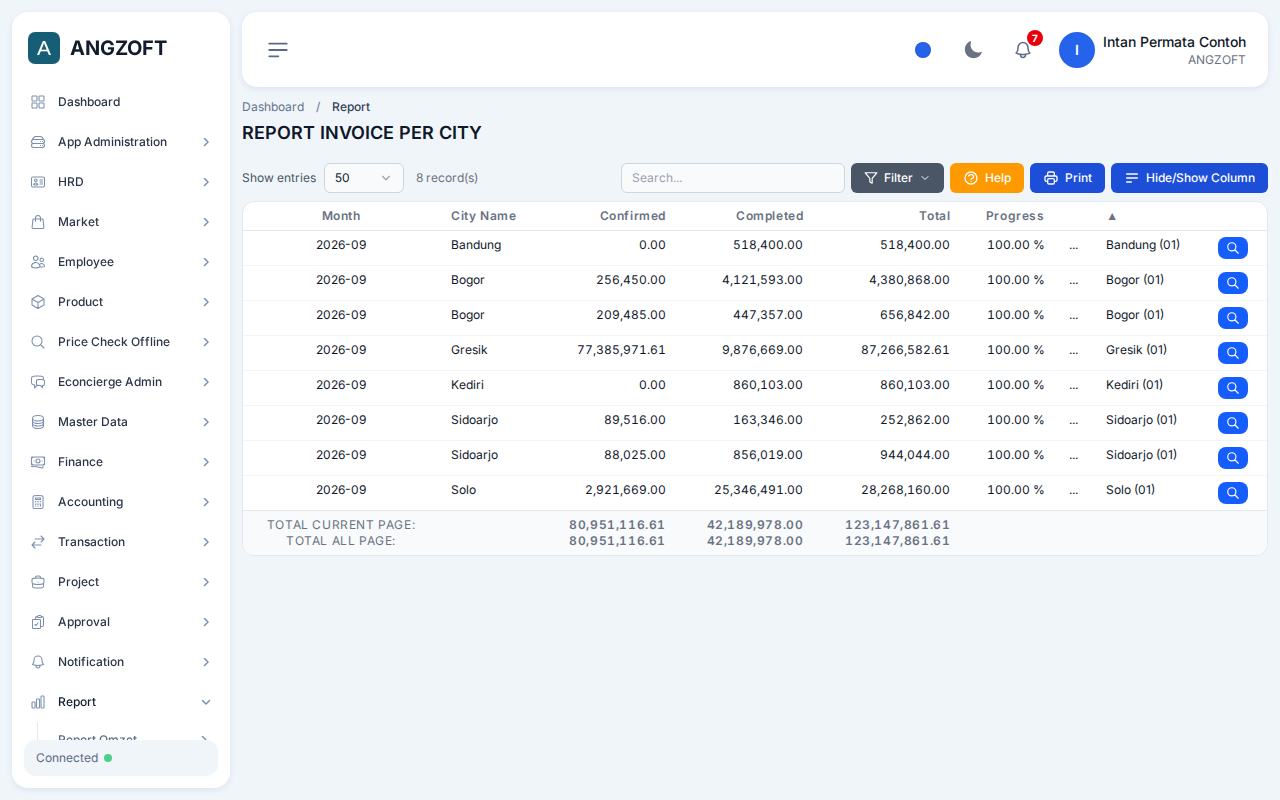1280x800 pixels.
Task: Click the Finance sidebar icon
Action: [x=38, y=462]
